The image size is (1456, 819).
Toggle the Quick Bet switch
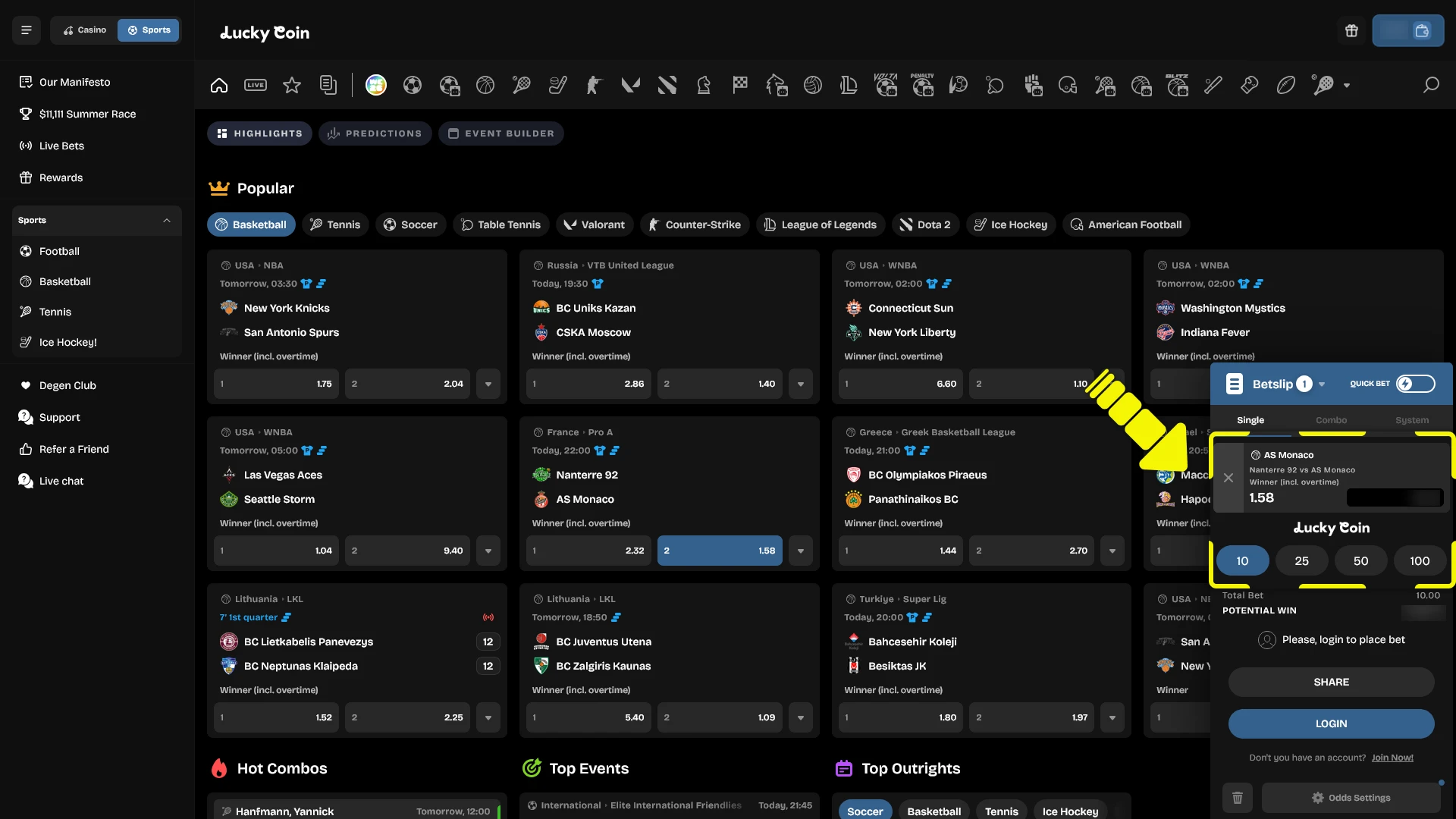[x=1416, y=384]
